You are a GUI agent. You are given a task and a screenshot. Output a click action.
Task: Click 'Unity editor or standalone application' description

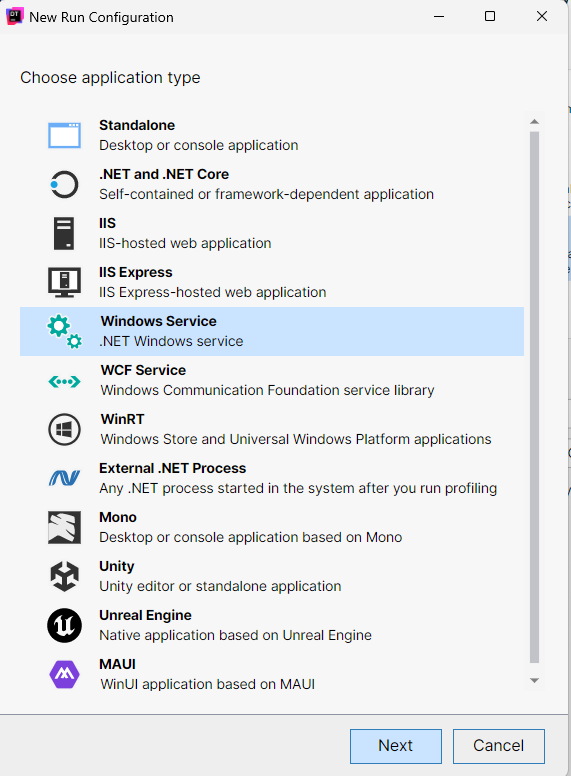pyautogui.click(x=220, y=586)
